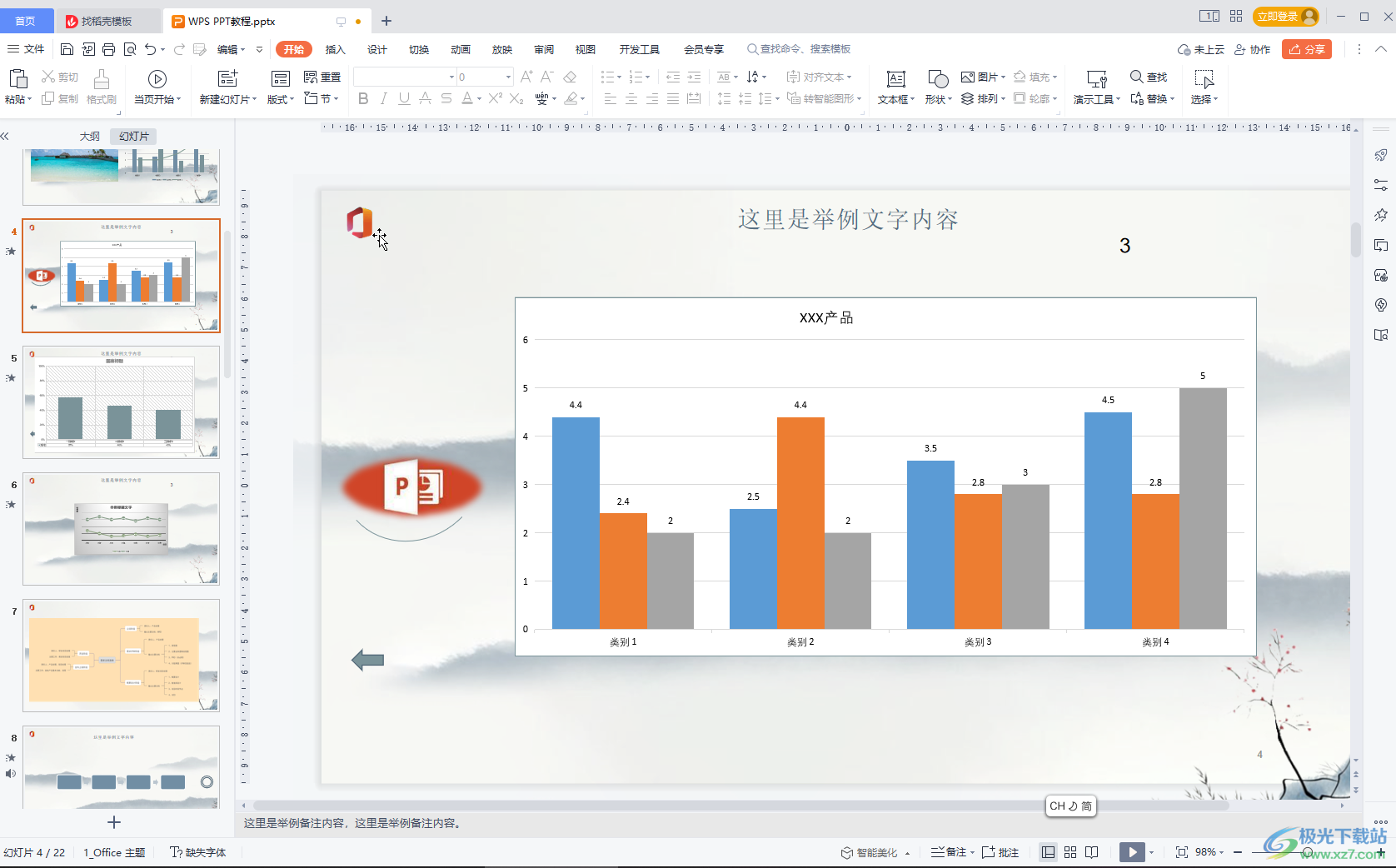Click the login (立即登录) button
Viewport: 1396px width, 868px height.
point(1286,17)
